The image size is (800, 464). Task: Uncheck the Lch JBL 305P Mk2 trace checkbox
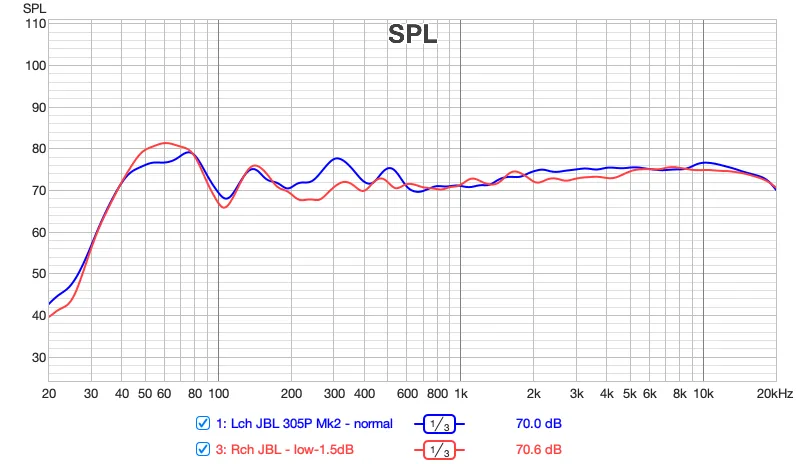[x=203, y=423]
